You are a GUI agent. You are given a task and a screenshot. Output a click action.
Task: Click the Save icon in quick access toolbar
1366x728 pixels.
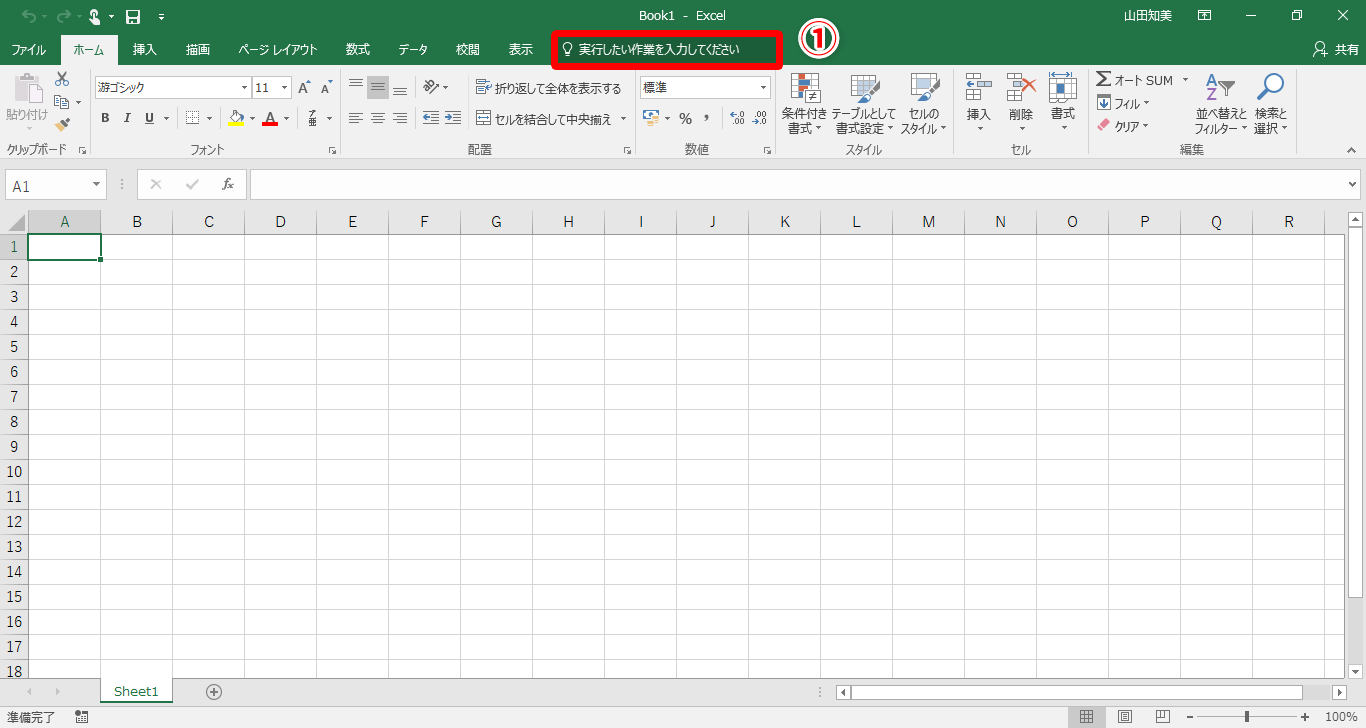point(132,17)
